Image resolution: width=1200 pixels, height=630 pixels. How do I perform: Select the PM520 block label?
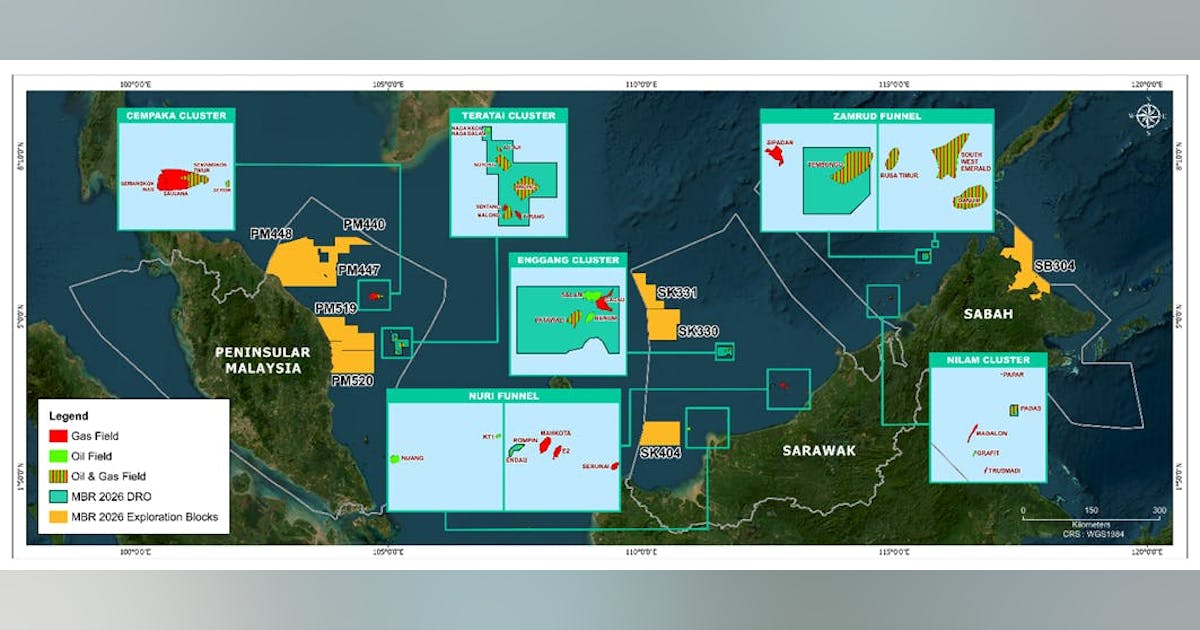coord(351,381)
